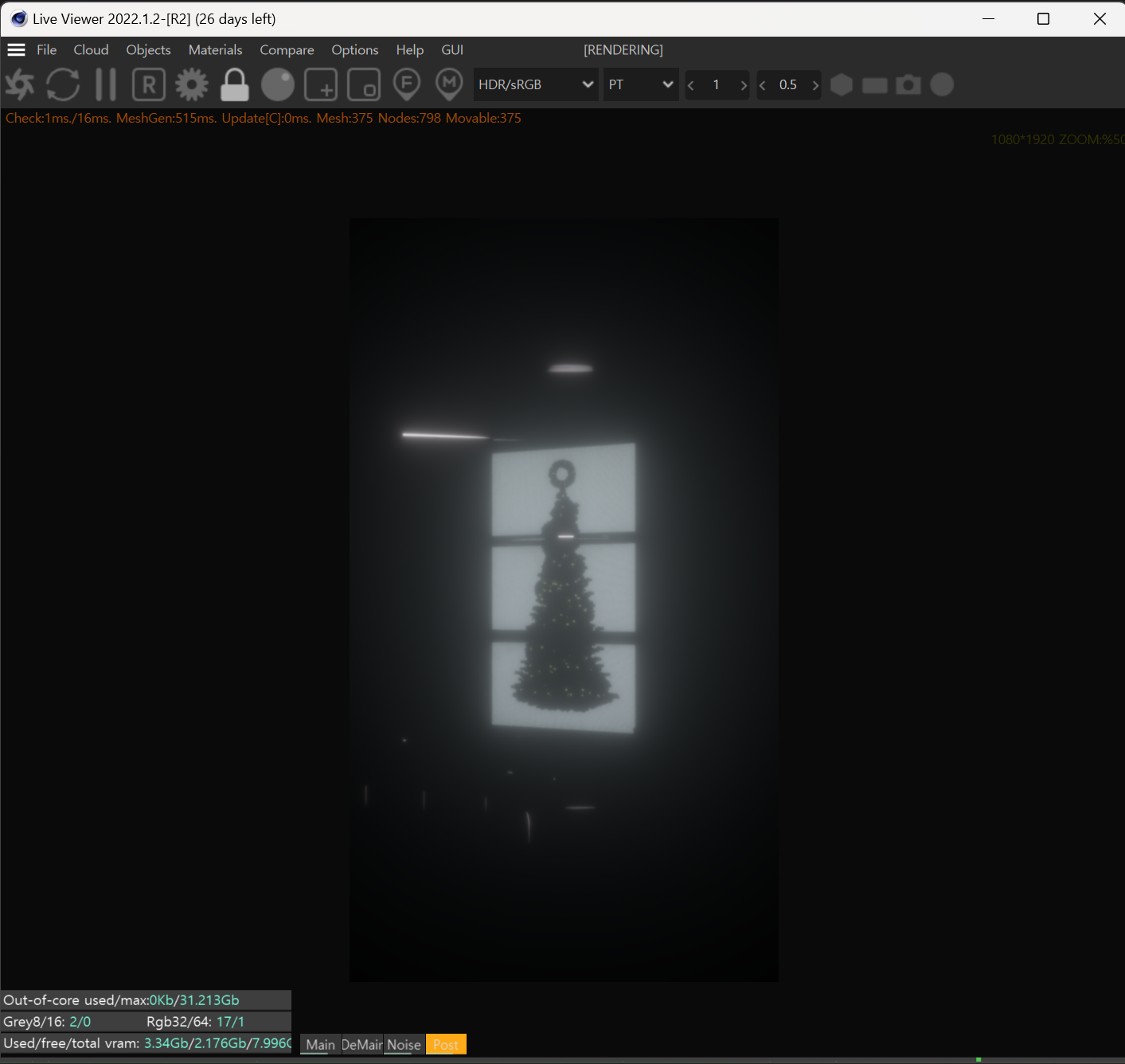Send scene and restart render via Octane logo
This screenshot has height=1064, width=1125.
tap(20, 84)
